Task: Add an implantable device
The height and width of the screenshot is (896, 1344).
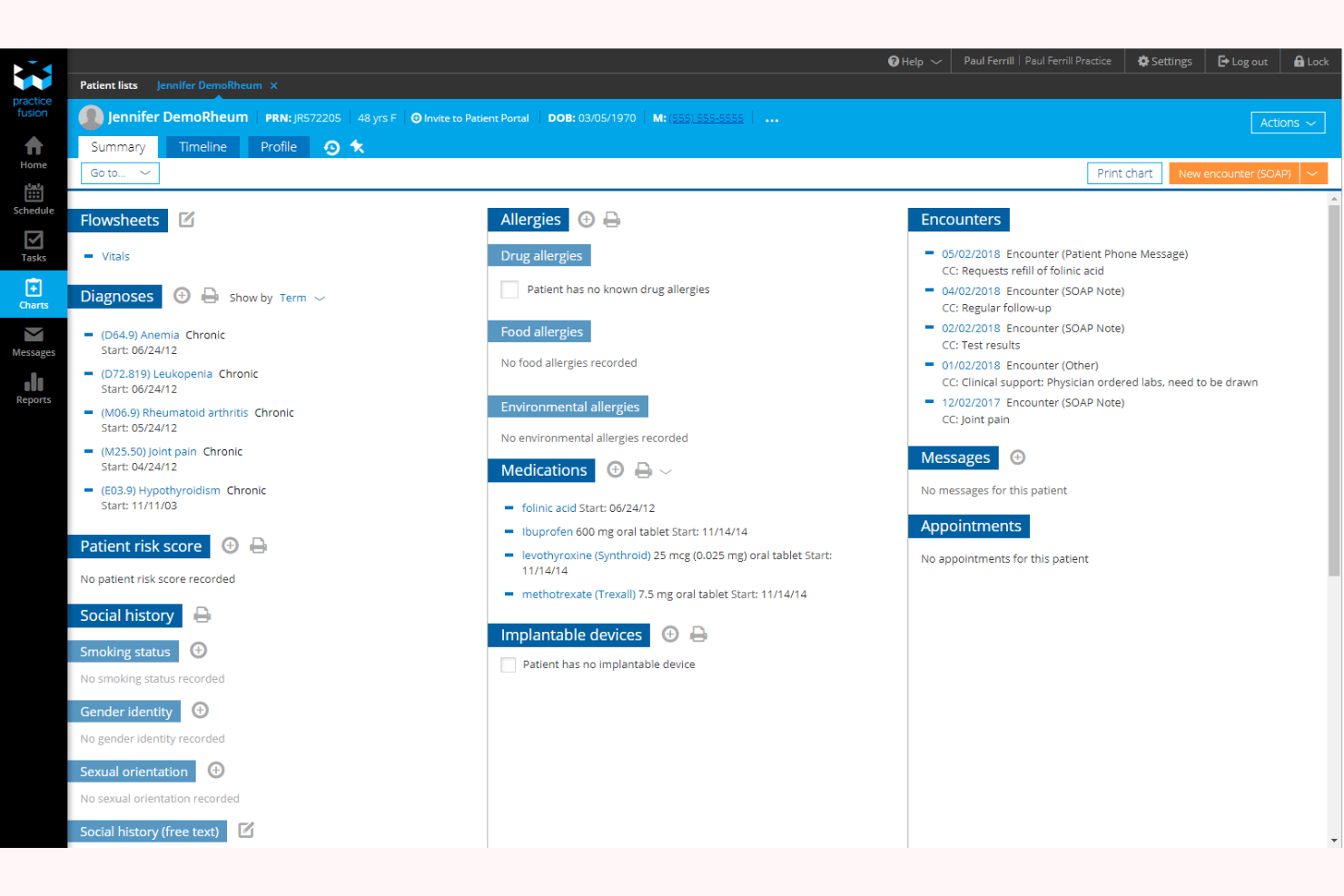Action: [x=670, y=634]
